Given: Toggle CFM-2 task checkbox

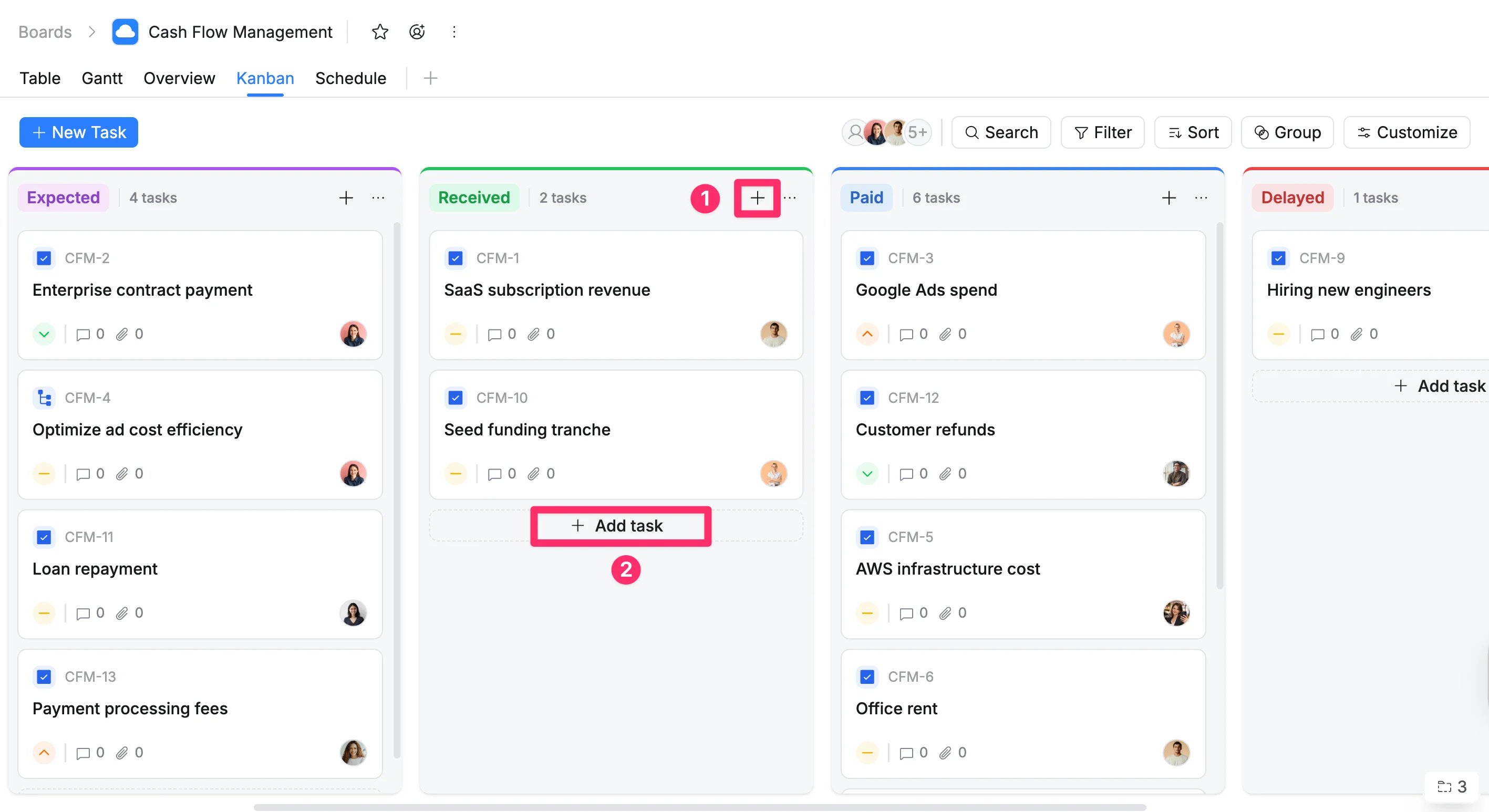Looking at the screenshot, I should point(44,258).
